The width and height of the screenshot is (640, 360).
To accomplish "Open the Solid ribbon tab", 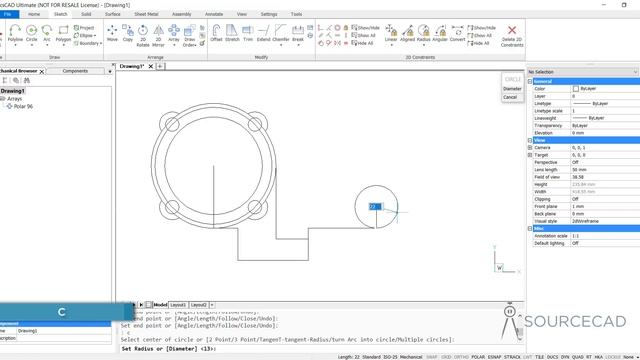I will click(86, 14).
